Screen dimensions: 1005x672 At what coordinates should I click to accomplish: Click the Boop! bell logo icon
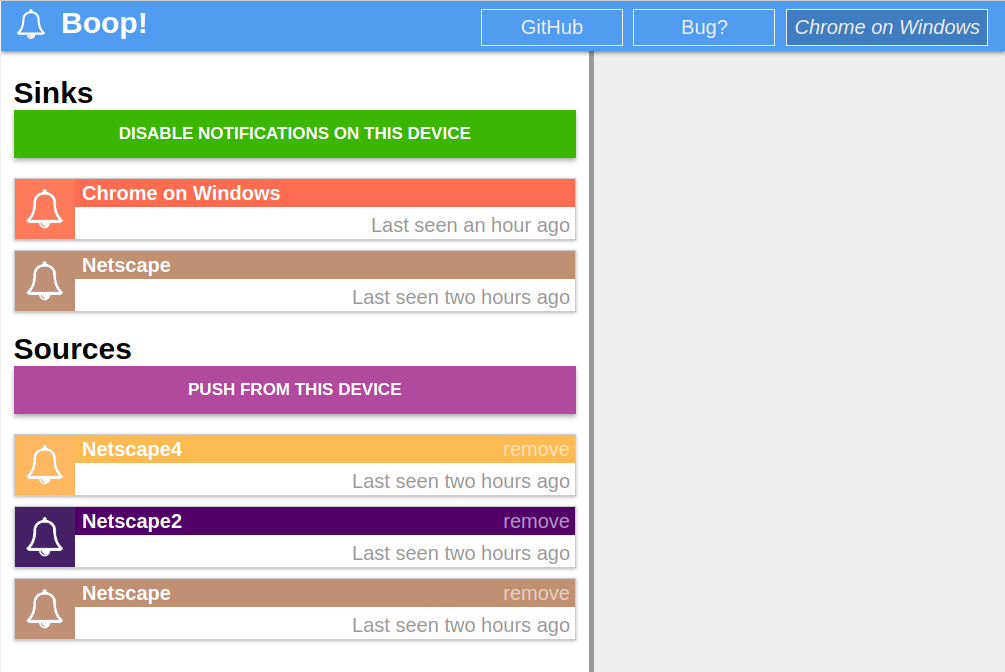pyautogui.click(x=31, y=25)
